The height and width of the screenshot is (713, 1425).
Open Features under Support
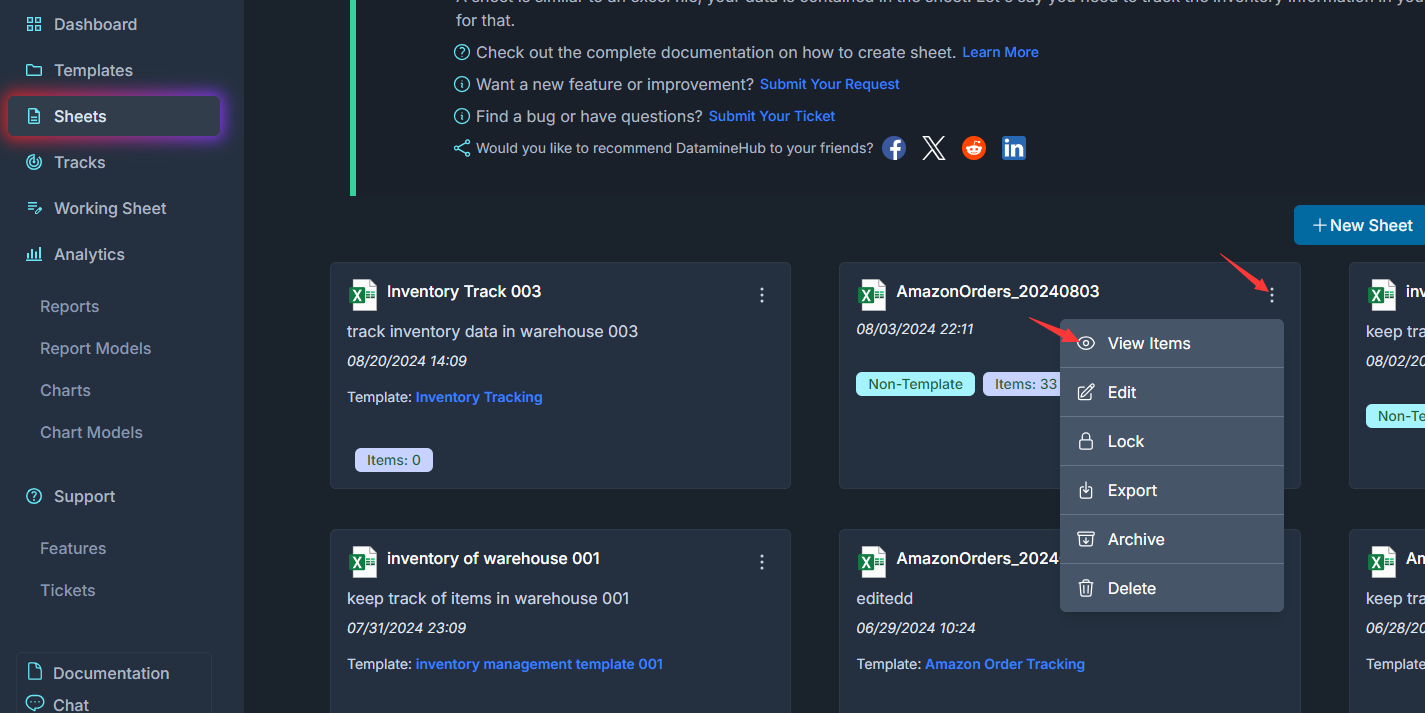(x=73, y=548)
